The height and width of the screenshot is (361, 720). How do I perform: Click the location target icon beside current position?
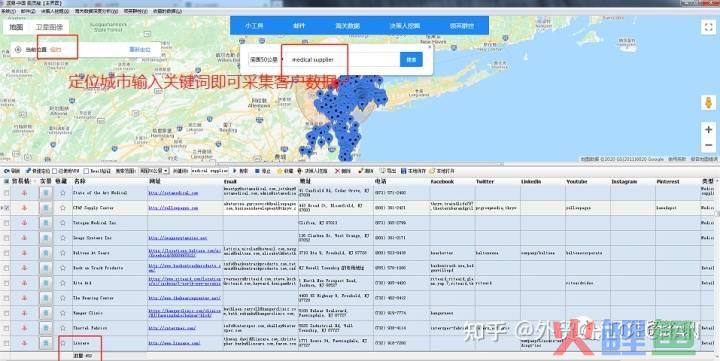(18, 50)
